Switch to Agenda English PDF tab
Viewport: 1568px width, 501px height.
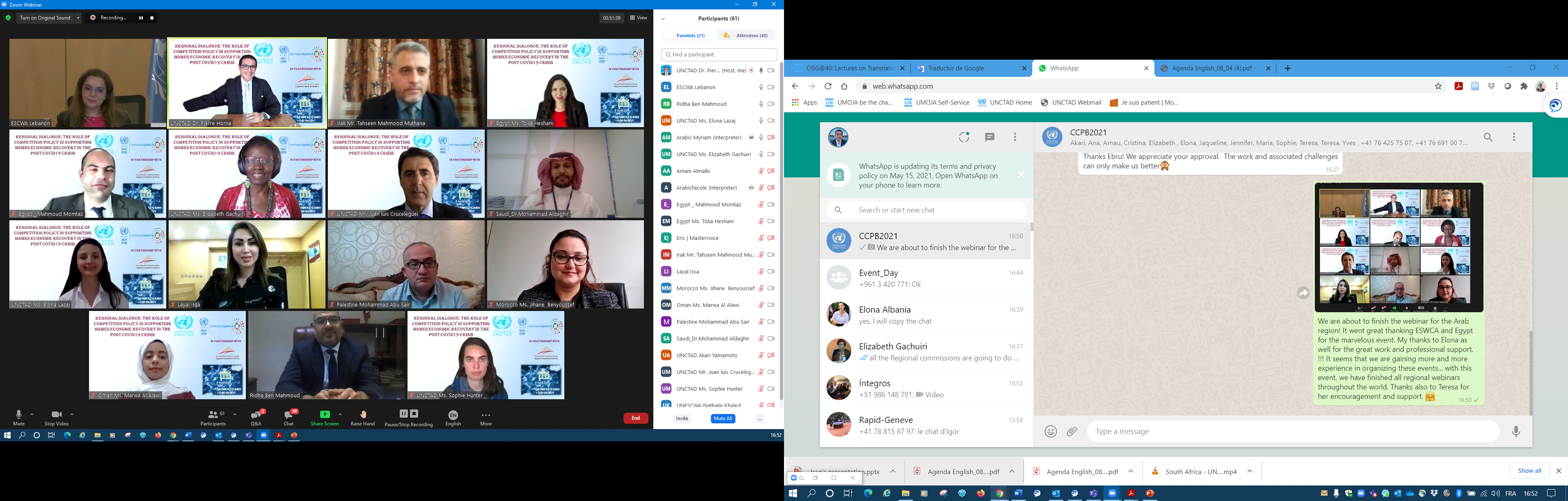point(1215,68)
